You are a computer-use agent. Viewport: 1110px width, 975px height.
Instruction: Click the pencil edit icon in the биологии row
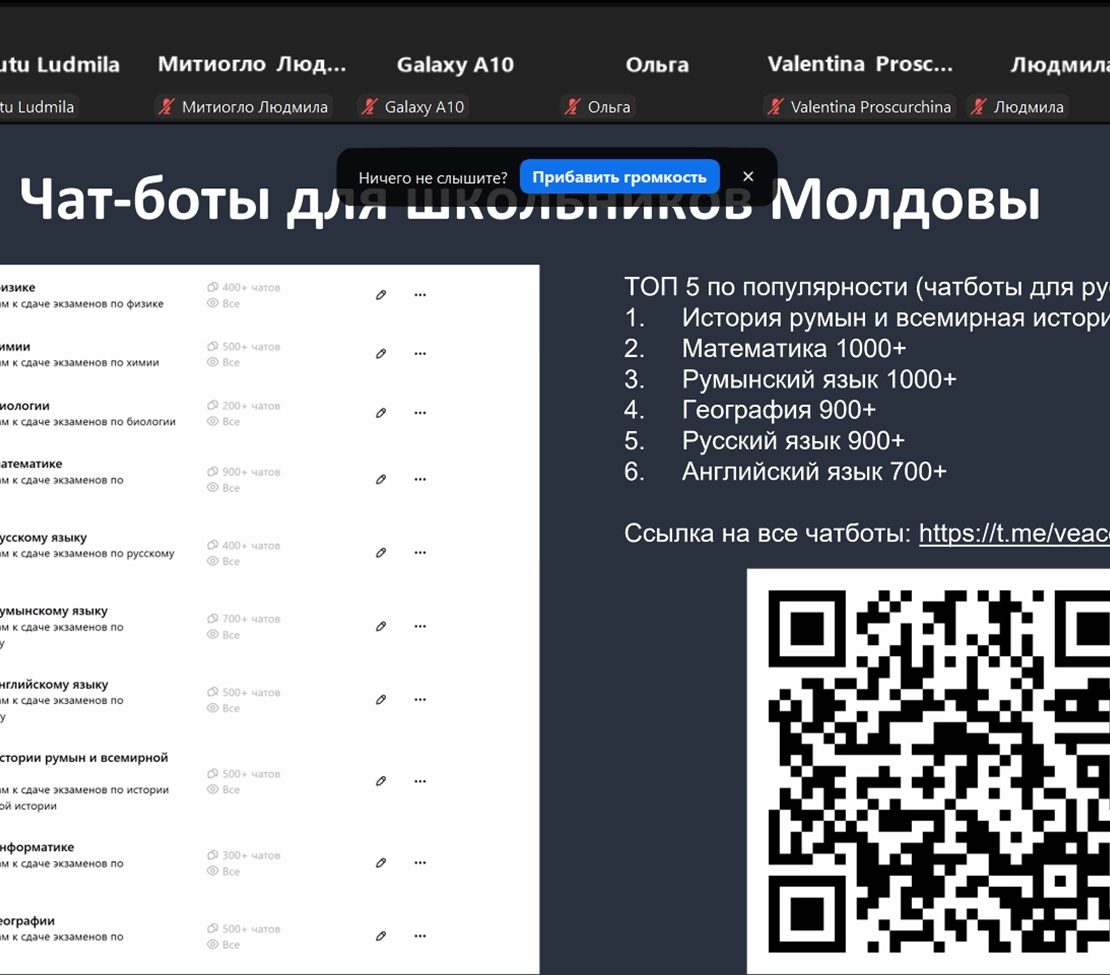pyautogui.click(x=381, y=413)
